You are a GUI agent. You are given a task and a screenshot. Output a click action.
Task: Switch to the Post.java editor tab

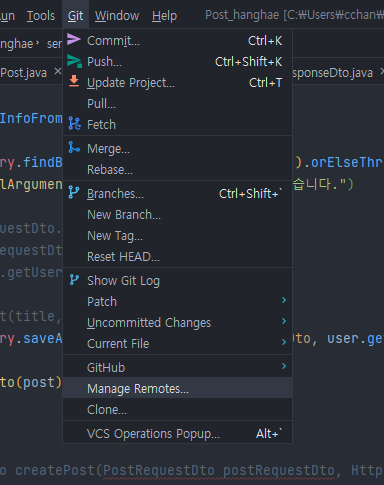pyautogui.click(x=23, y=72)
